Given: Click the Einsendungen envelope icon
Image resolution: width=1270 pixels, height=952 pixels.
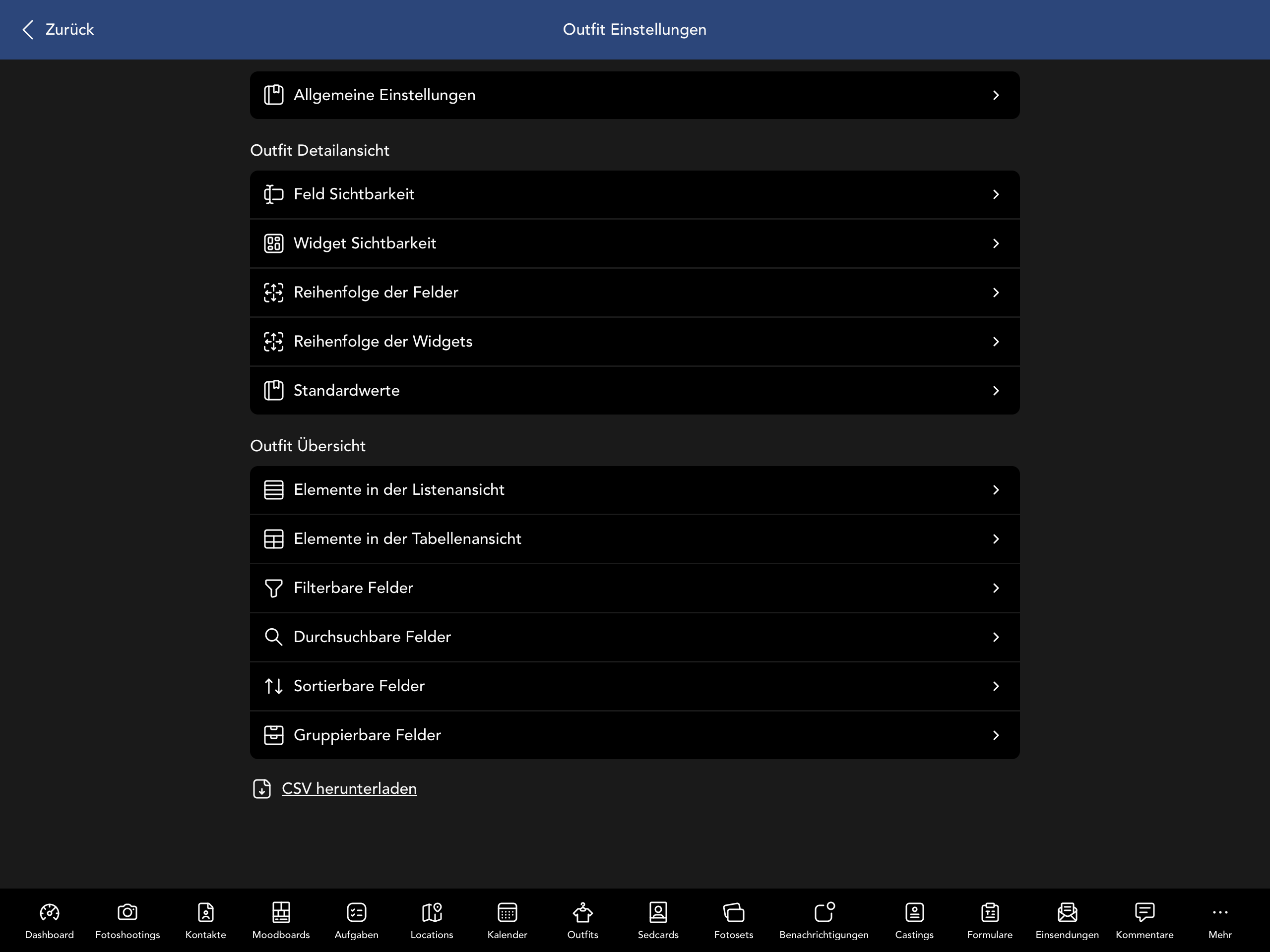Looking at the screenshot, I should pos(1067,912).
